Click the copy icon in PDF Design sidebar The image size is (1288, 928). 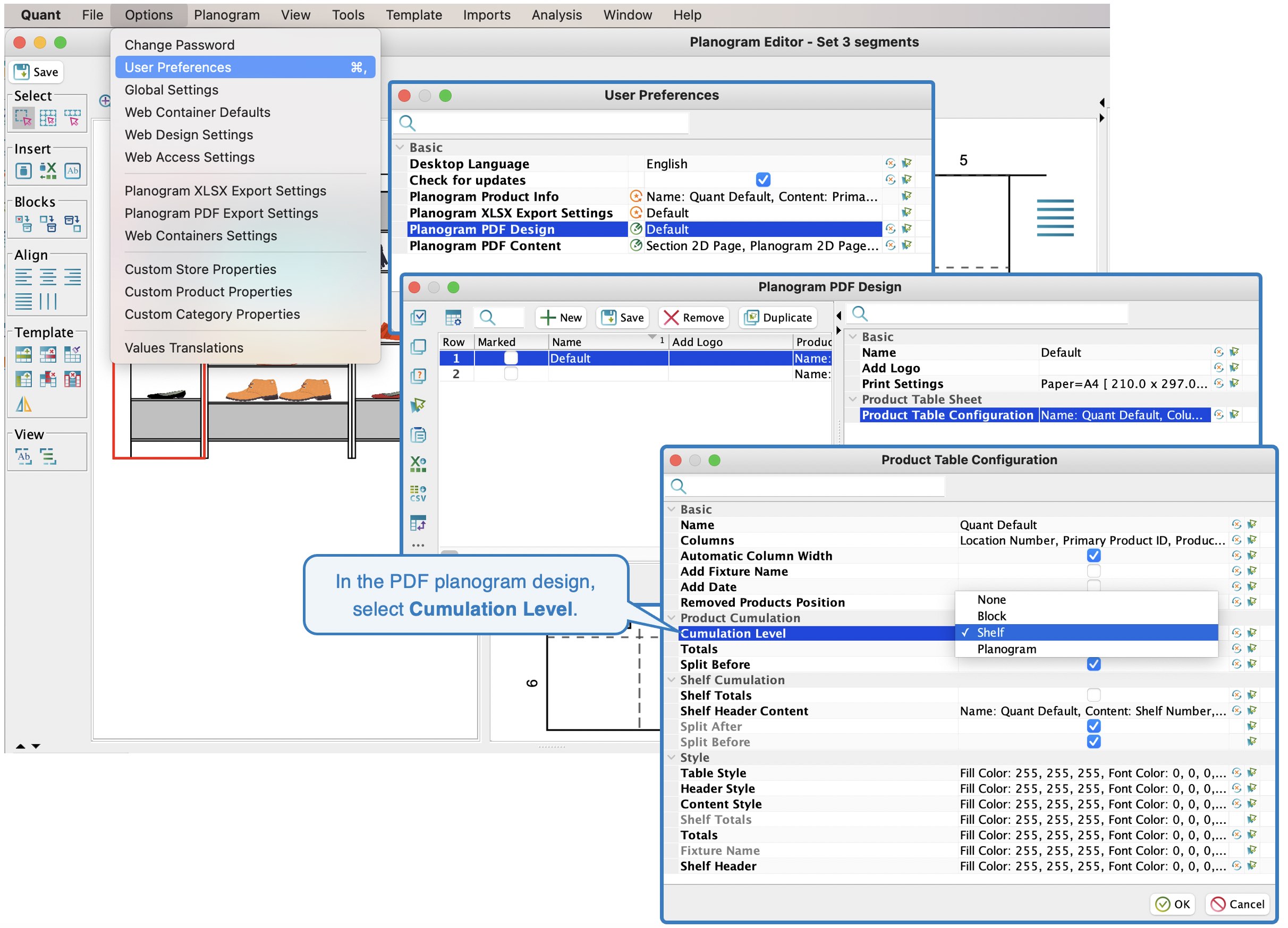point(419,347)
